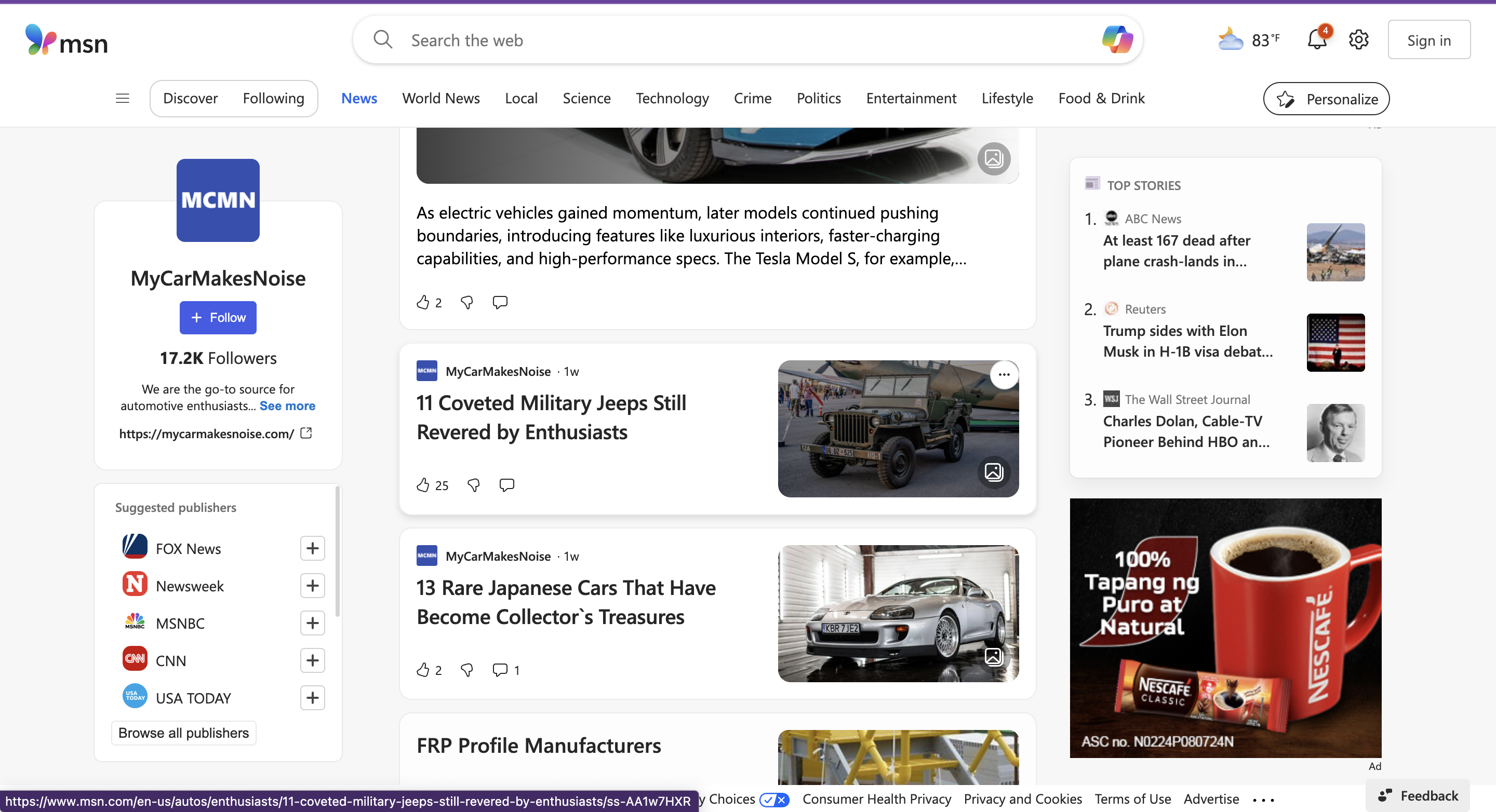Expand publisher description with See more

coord(287,405)
